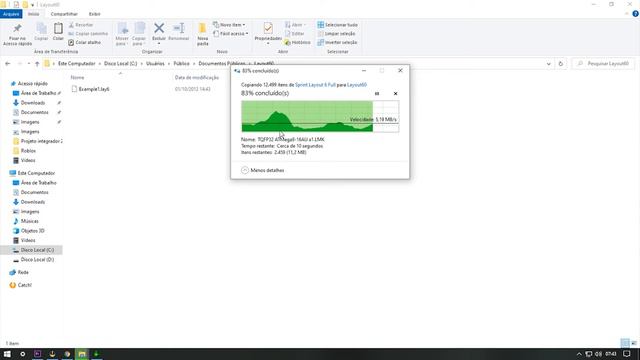Image resolution: width=640 pixels, height=360 pixels.
Task: Click Disco Local (C:) in address breadcrumb
Action: pyautogui.click(x=120, y=64)
